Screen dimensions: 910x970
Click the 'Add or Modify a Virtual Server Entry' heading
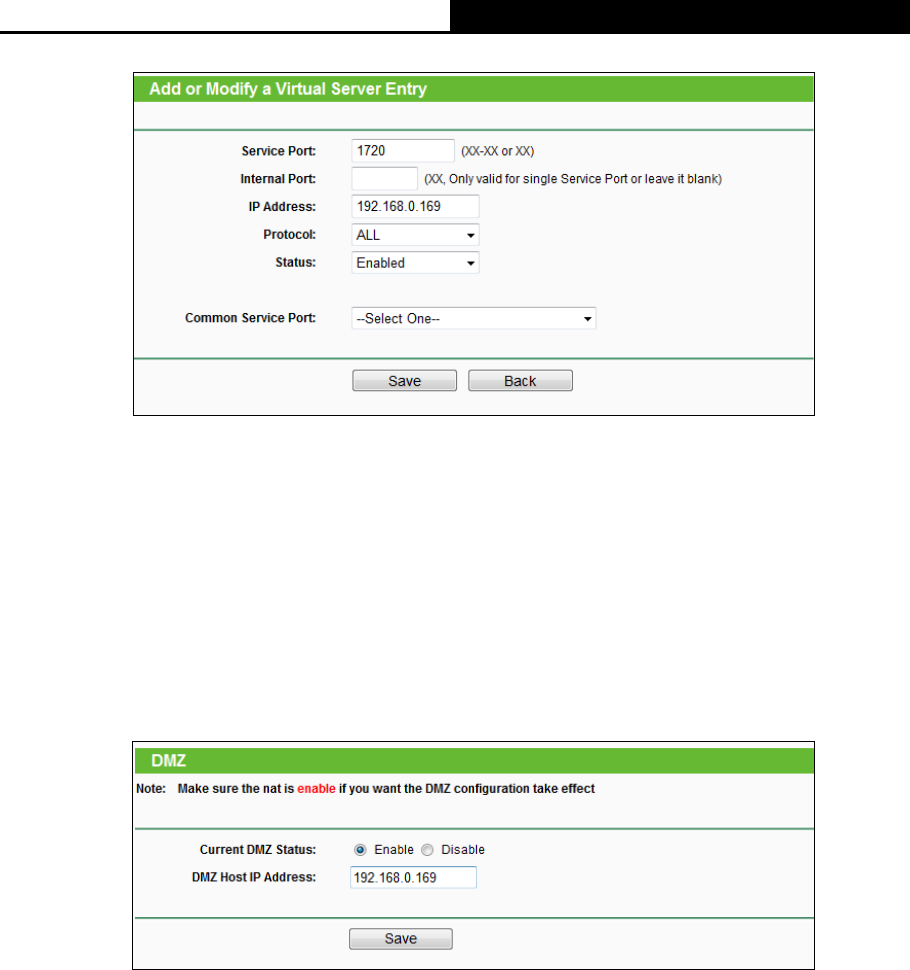click(x=288, y=89)
